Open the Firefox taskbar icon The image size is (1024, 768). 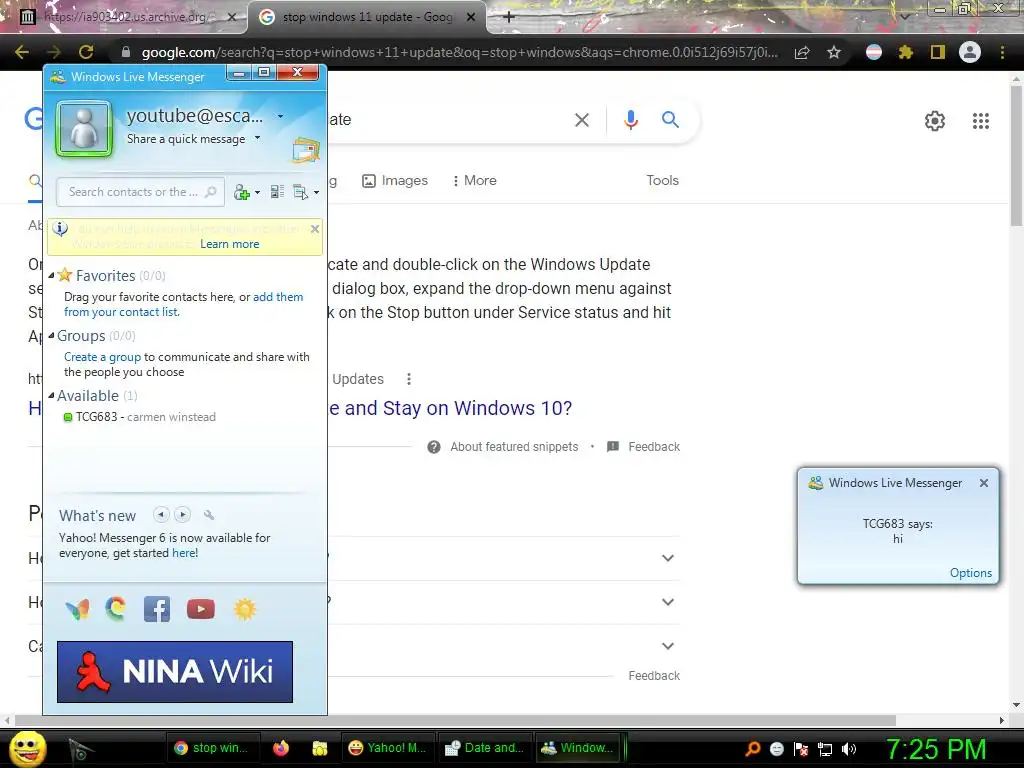click(x=281, y=748)
